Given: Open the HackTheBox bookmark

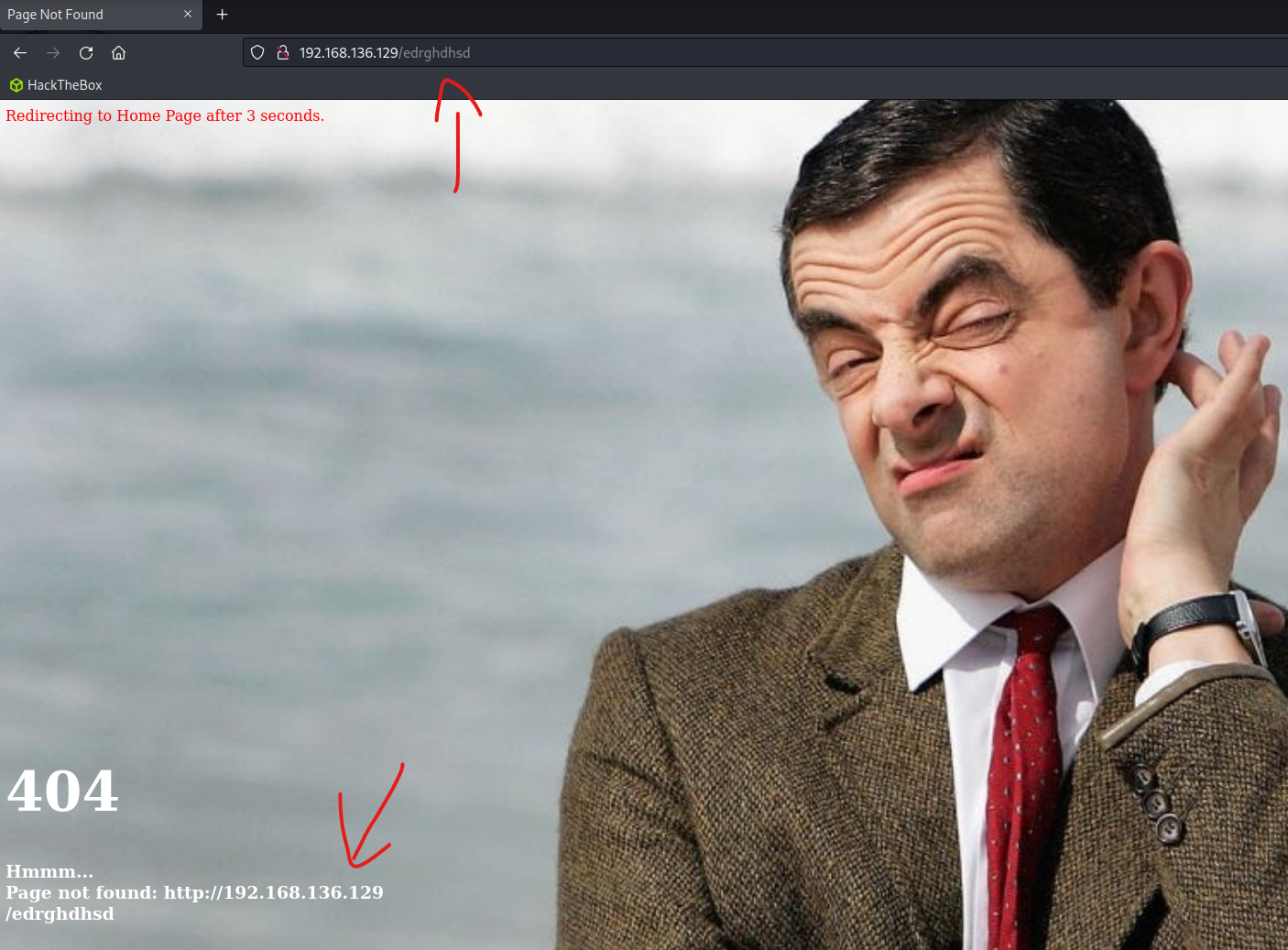Looking at the screenshot, I should [56, 85].
